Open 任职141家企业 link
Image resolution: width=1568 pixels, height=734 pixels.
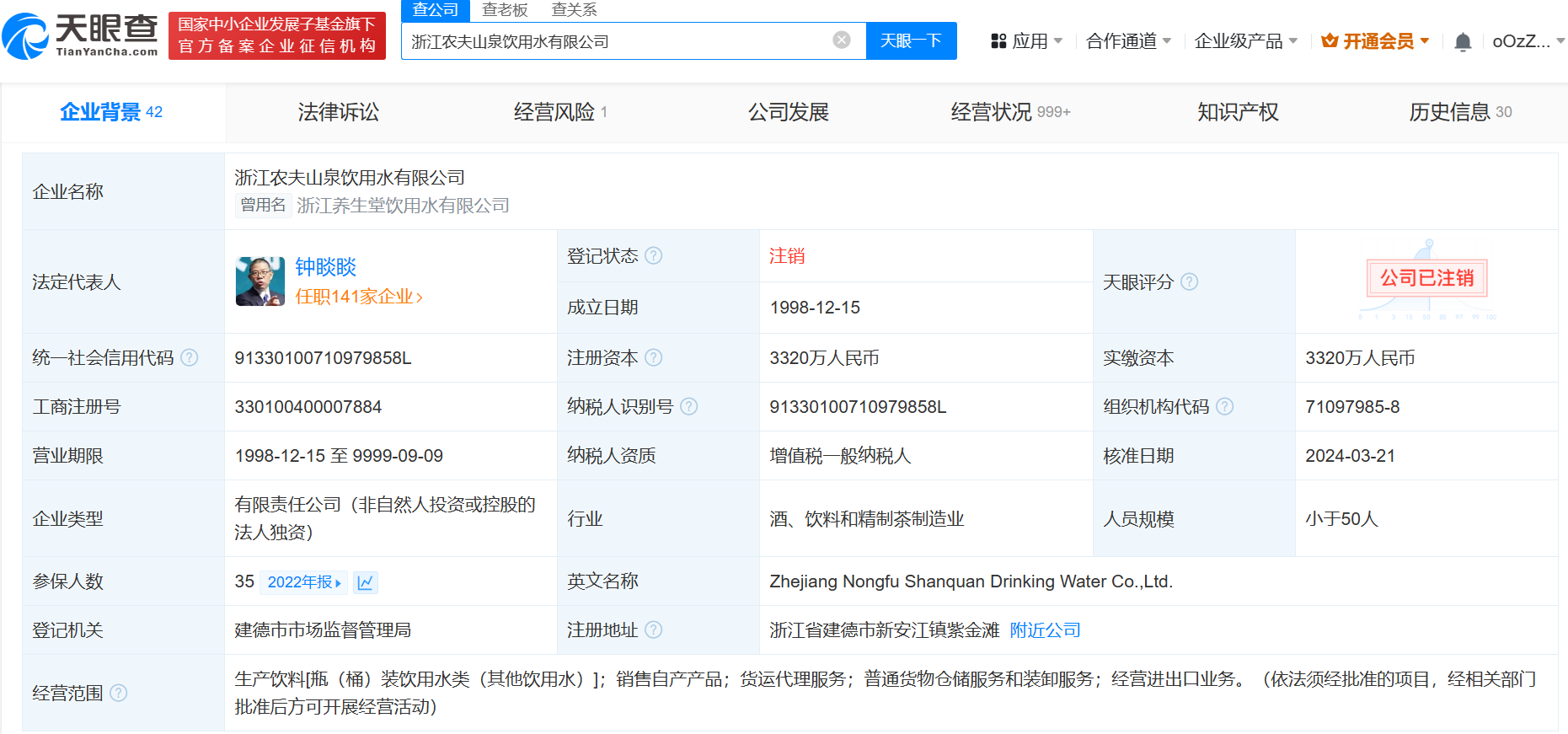(x=359, y=297)
